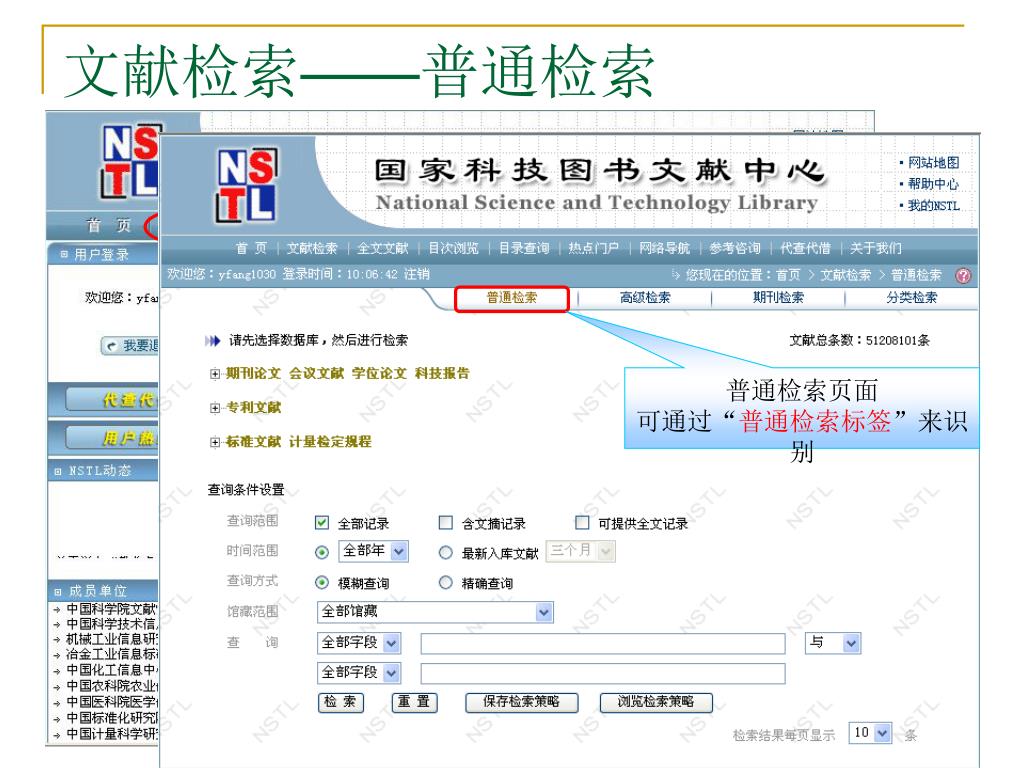Expand the 期刊论文 database group
This screenshot has height=768, width=1024.
(x=215, y=374)
